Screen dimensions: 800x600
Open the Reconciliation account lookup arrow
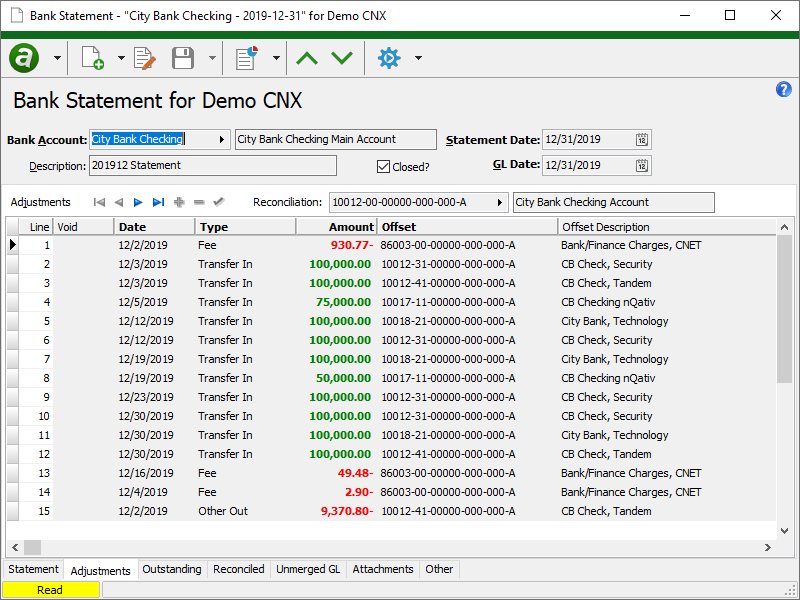(x=499, y=203)
